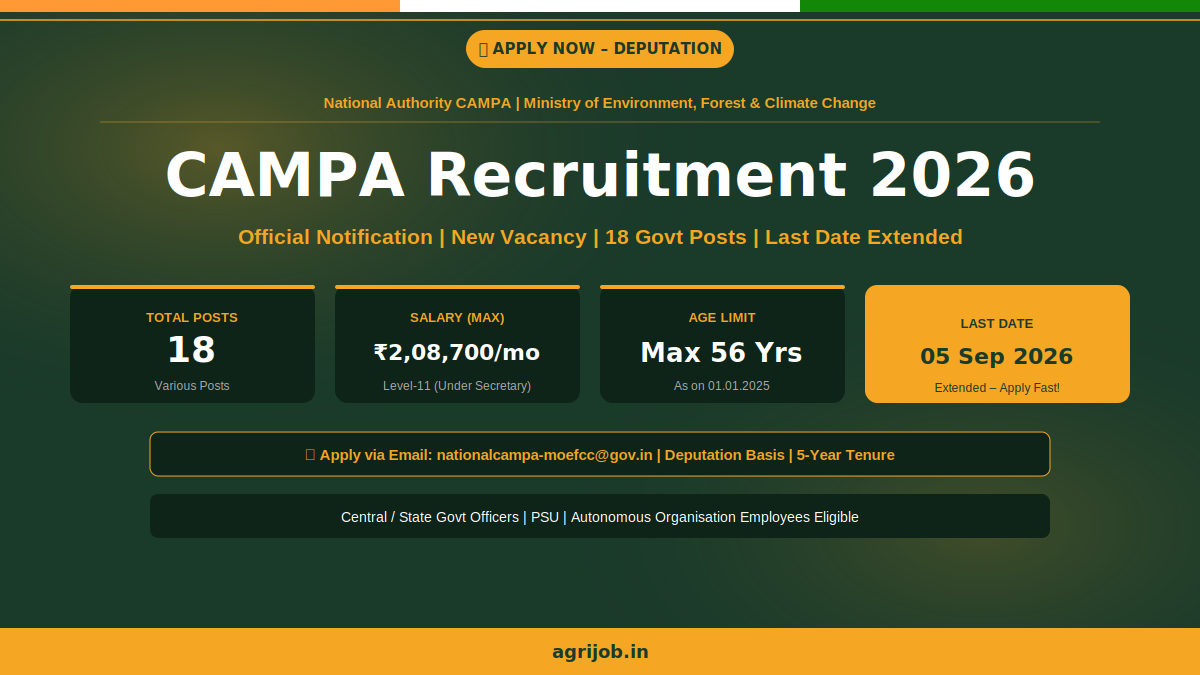Click the As on 01.01.2025 note
1200x675 pixels.
722,386
